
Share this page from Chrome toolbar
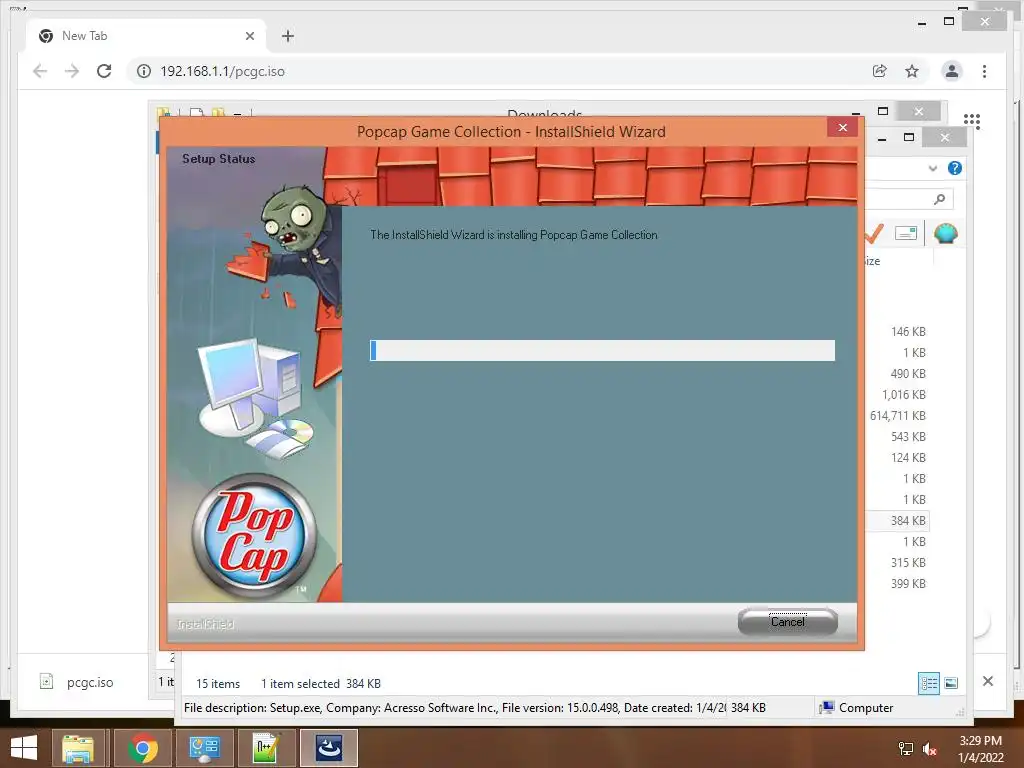tap(880, 71)
